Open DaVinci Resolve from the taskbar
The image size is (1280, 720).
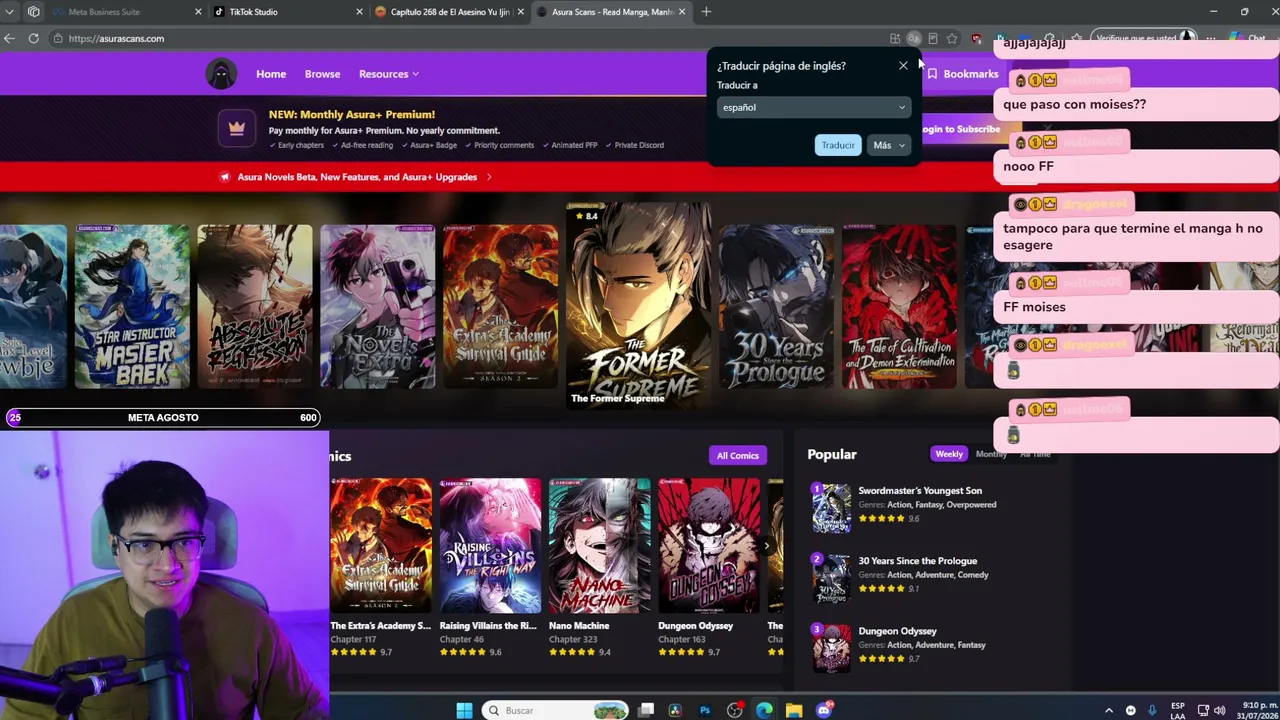pos(676,710)
